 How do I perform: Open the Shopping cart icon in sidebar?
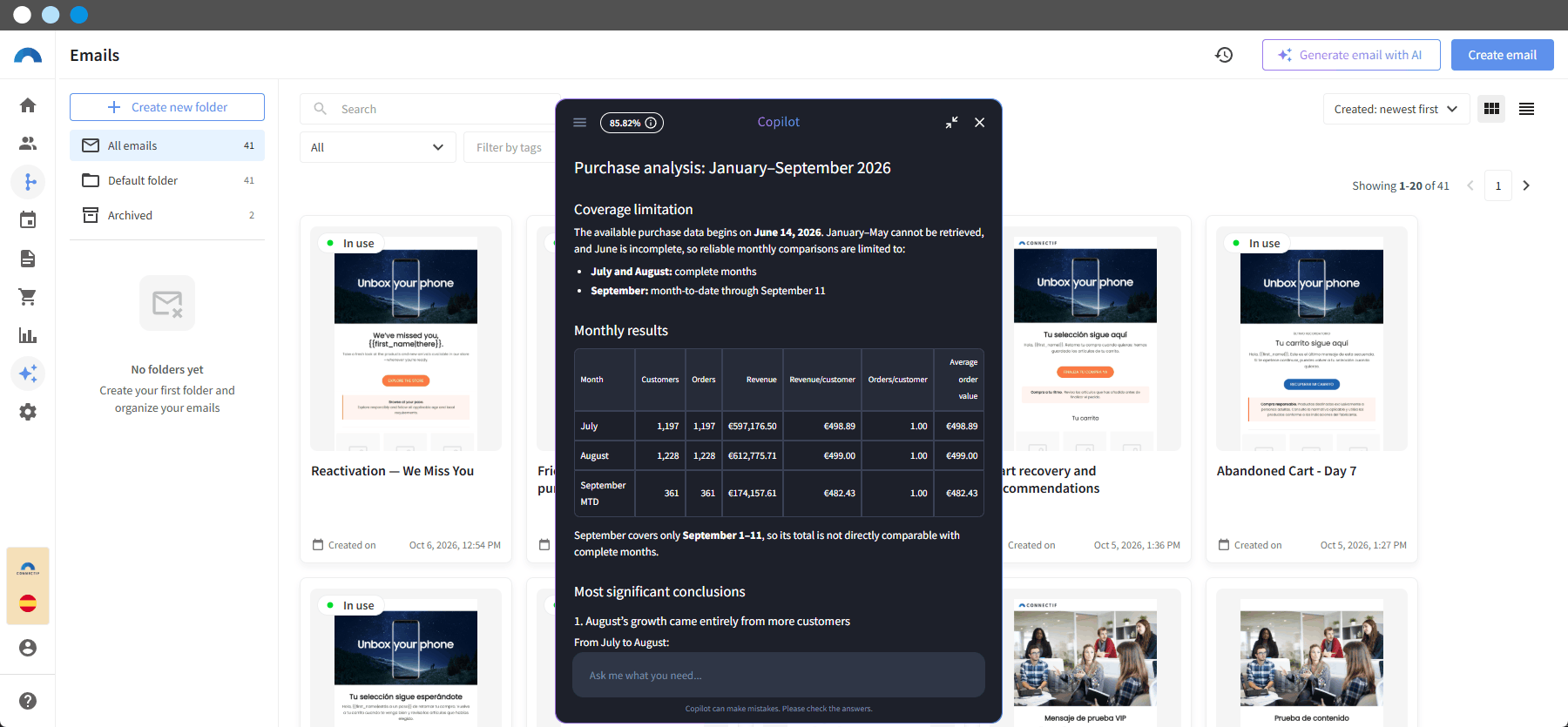[28, 297]
